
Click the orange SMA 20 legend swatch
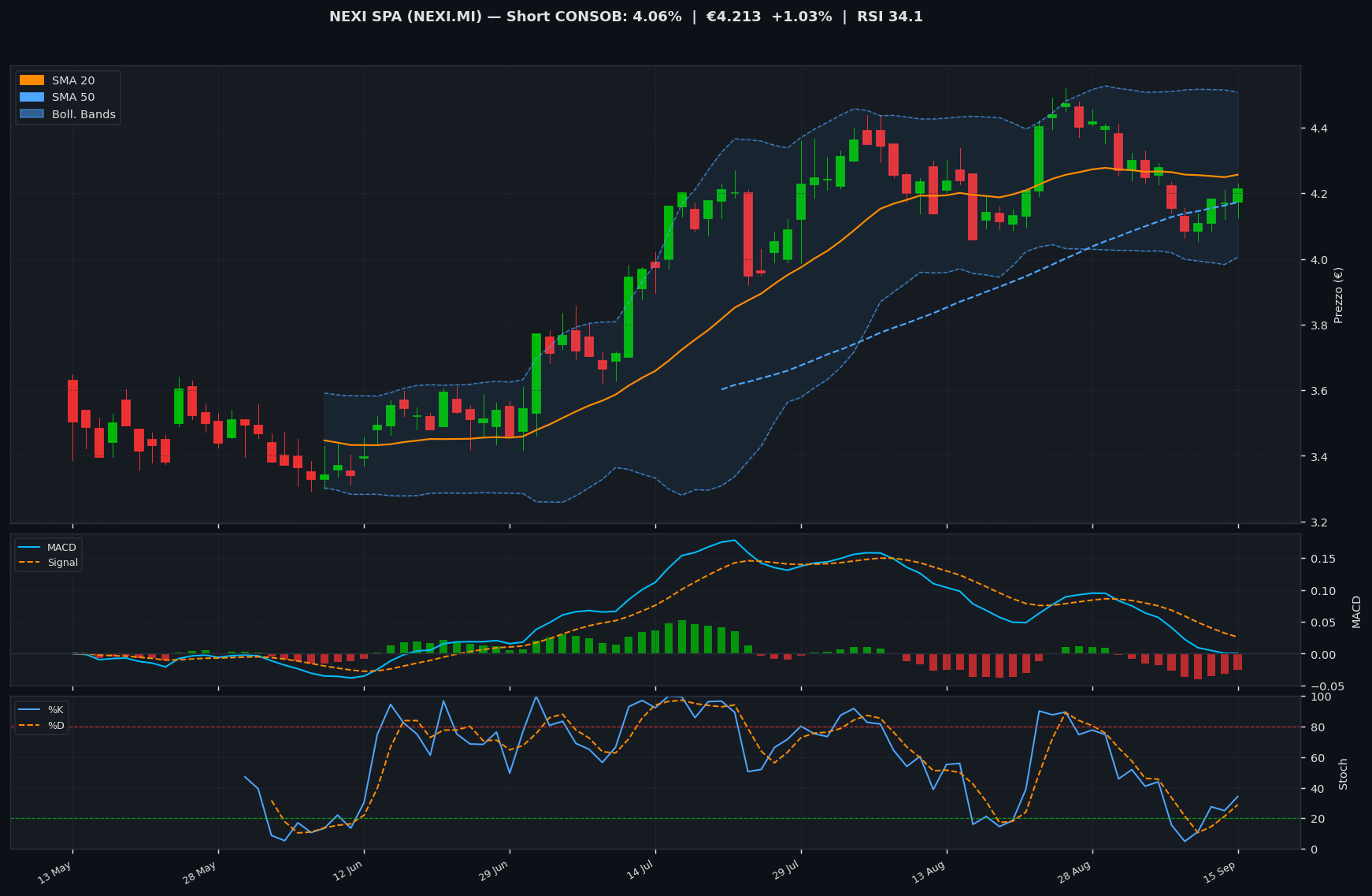tap(32, 80)
